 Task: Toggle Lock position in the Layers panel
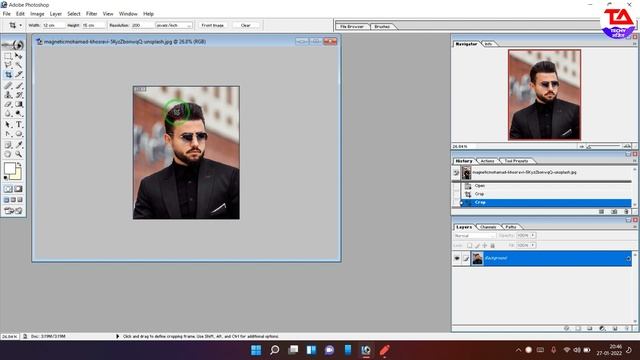484,245
